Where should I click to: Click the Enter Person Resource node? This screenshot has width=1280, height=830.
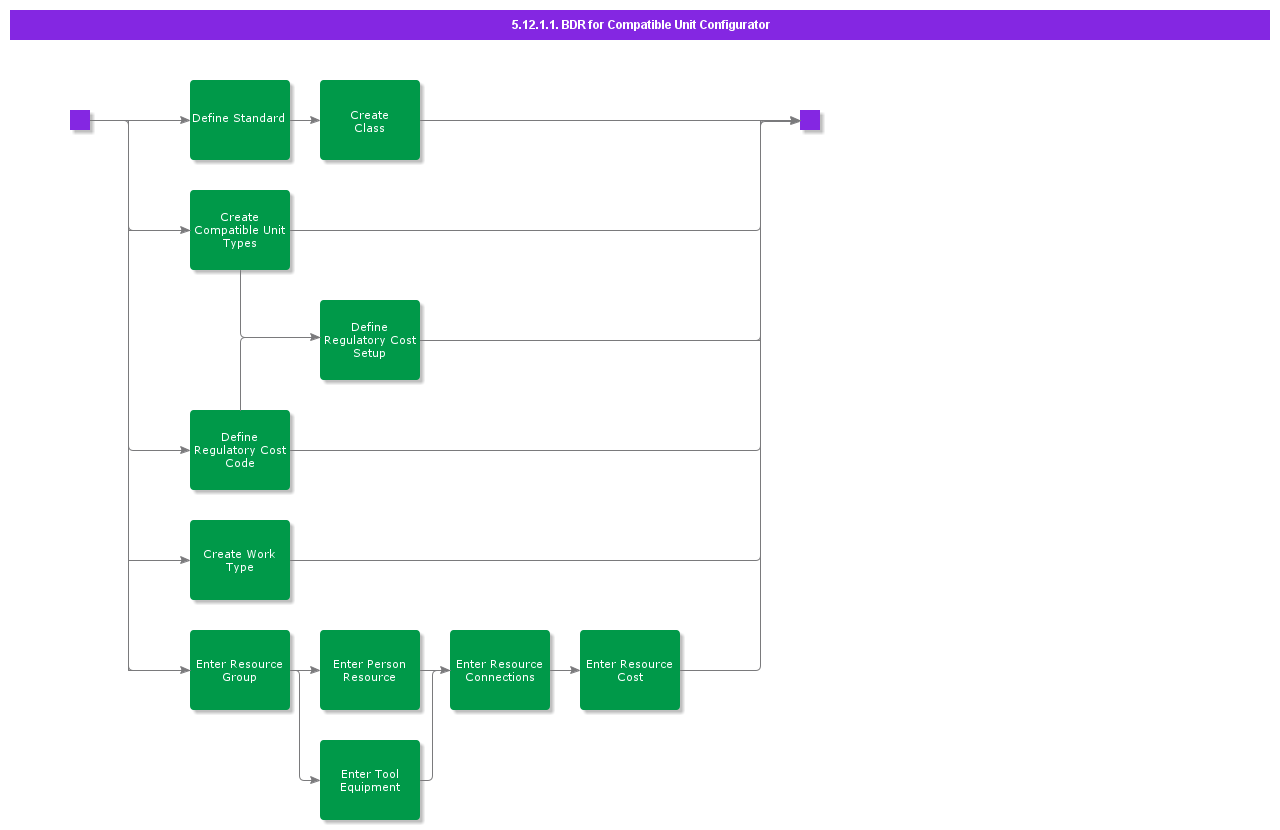click(370, 670)
